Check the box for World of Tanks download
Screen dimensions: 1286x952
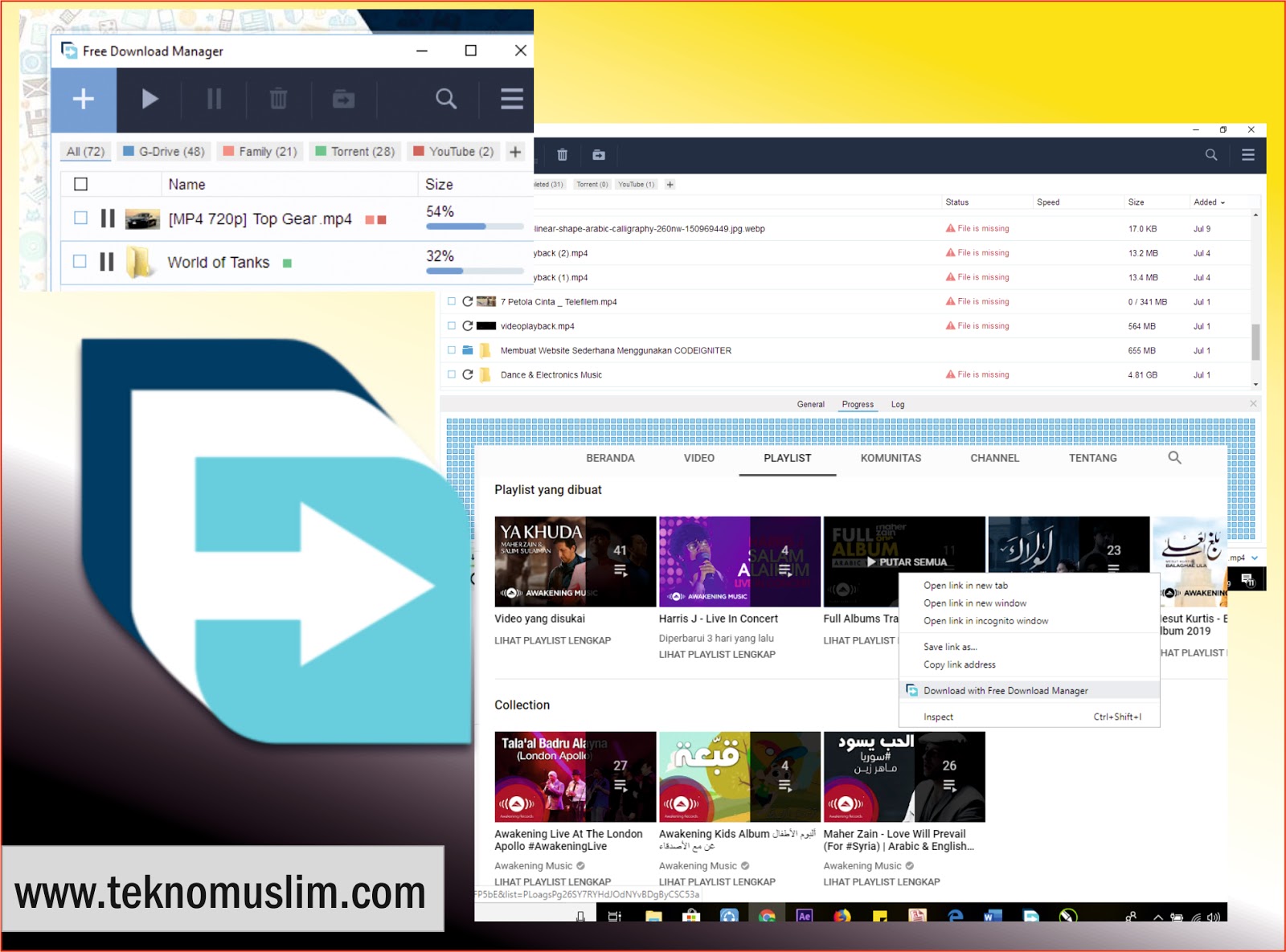80,261
